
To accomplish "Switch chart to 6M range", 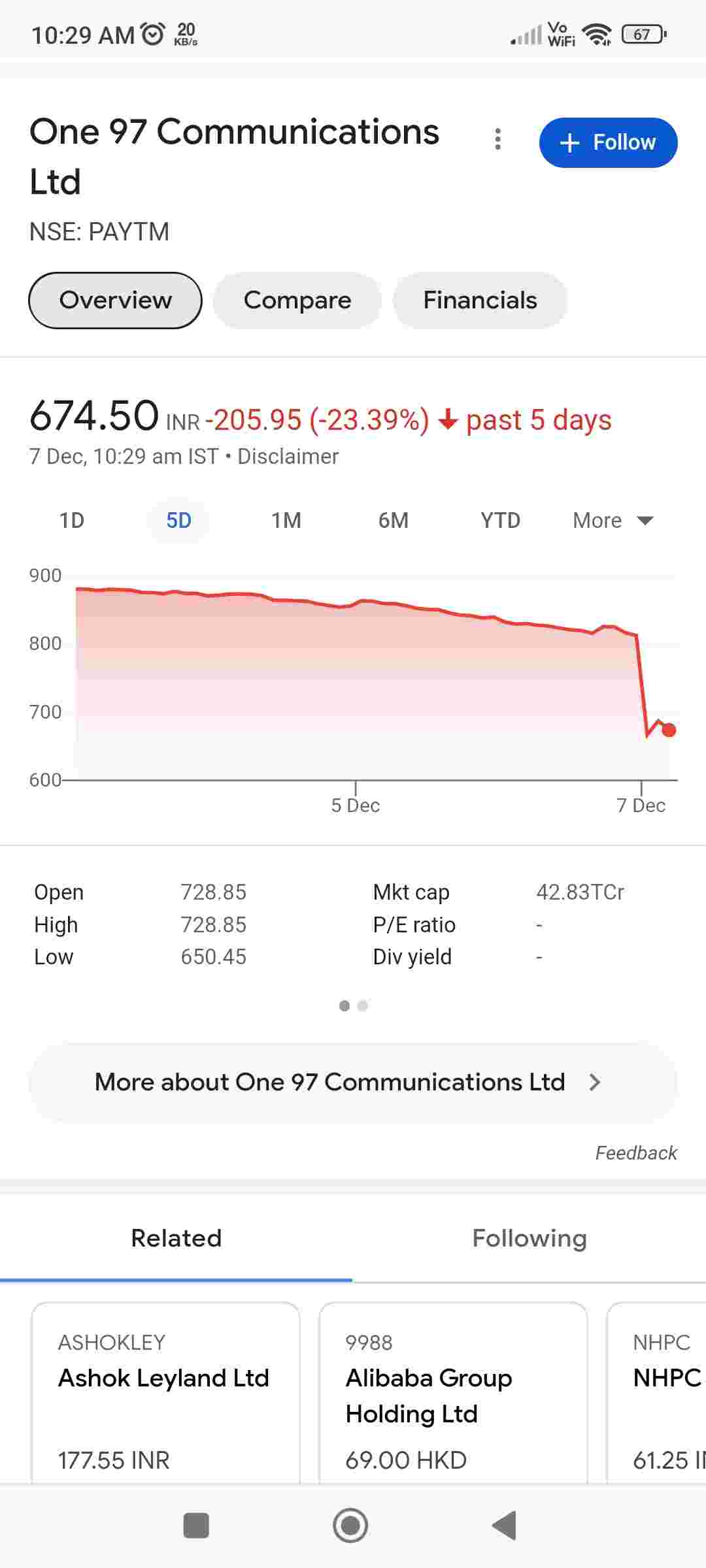I will coord(394,521).
